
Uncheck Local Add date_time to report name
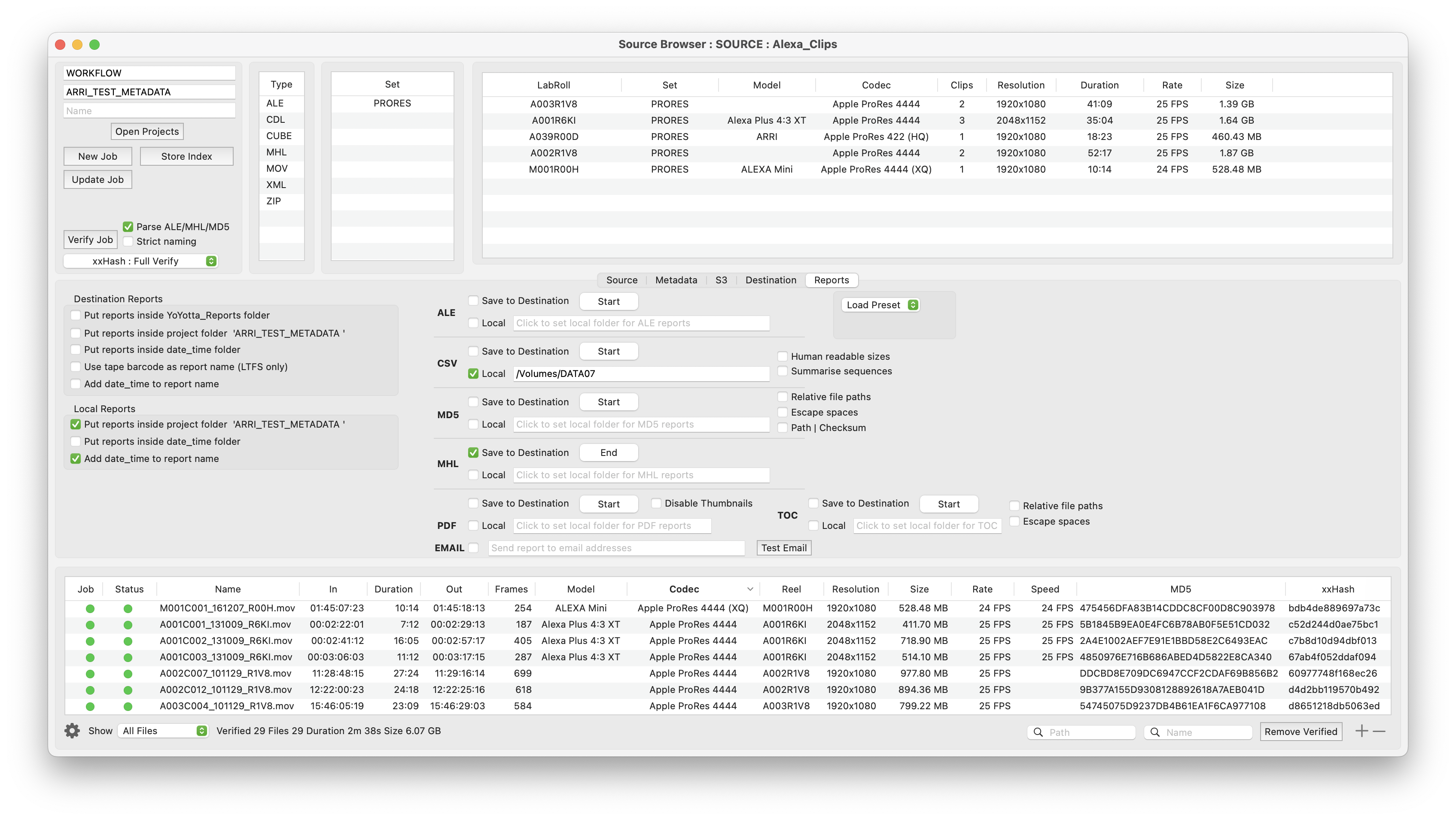[x=76, y=459]
